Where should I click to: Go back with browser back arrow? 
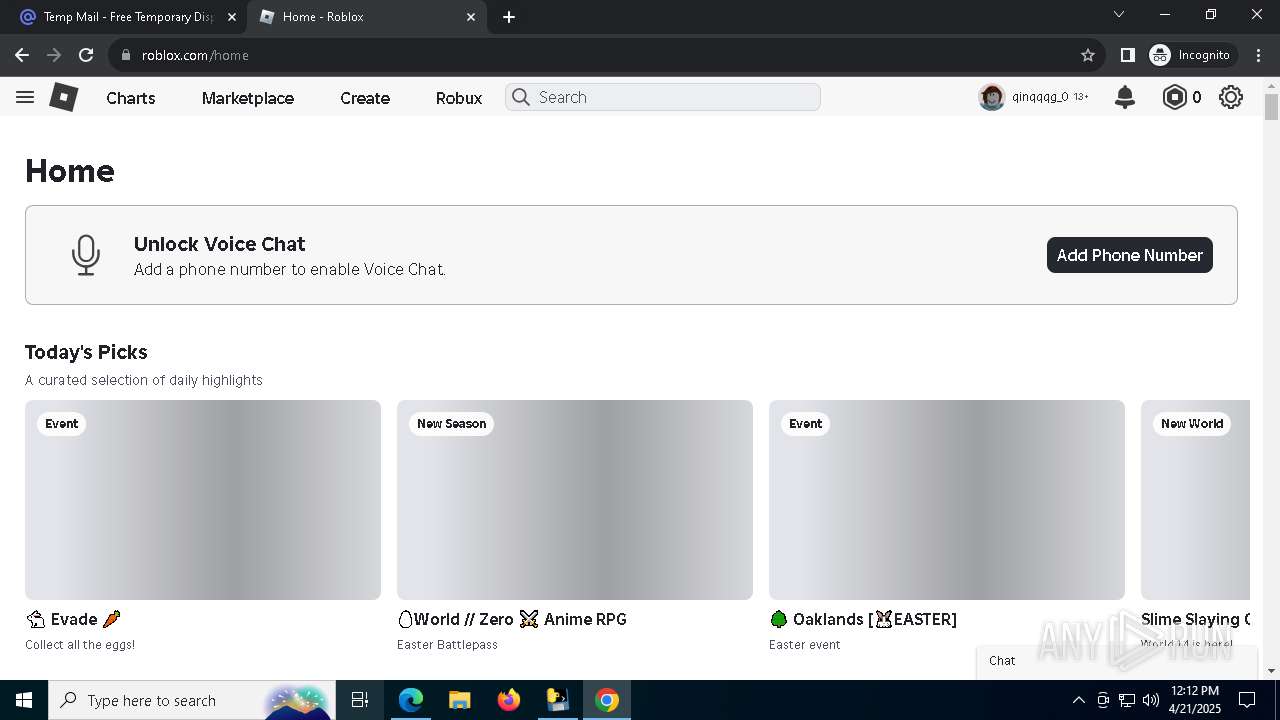click(22, 55)
